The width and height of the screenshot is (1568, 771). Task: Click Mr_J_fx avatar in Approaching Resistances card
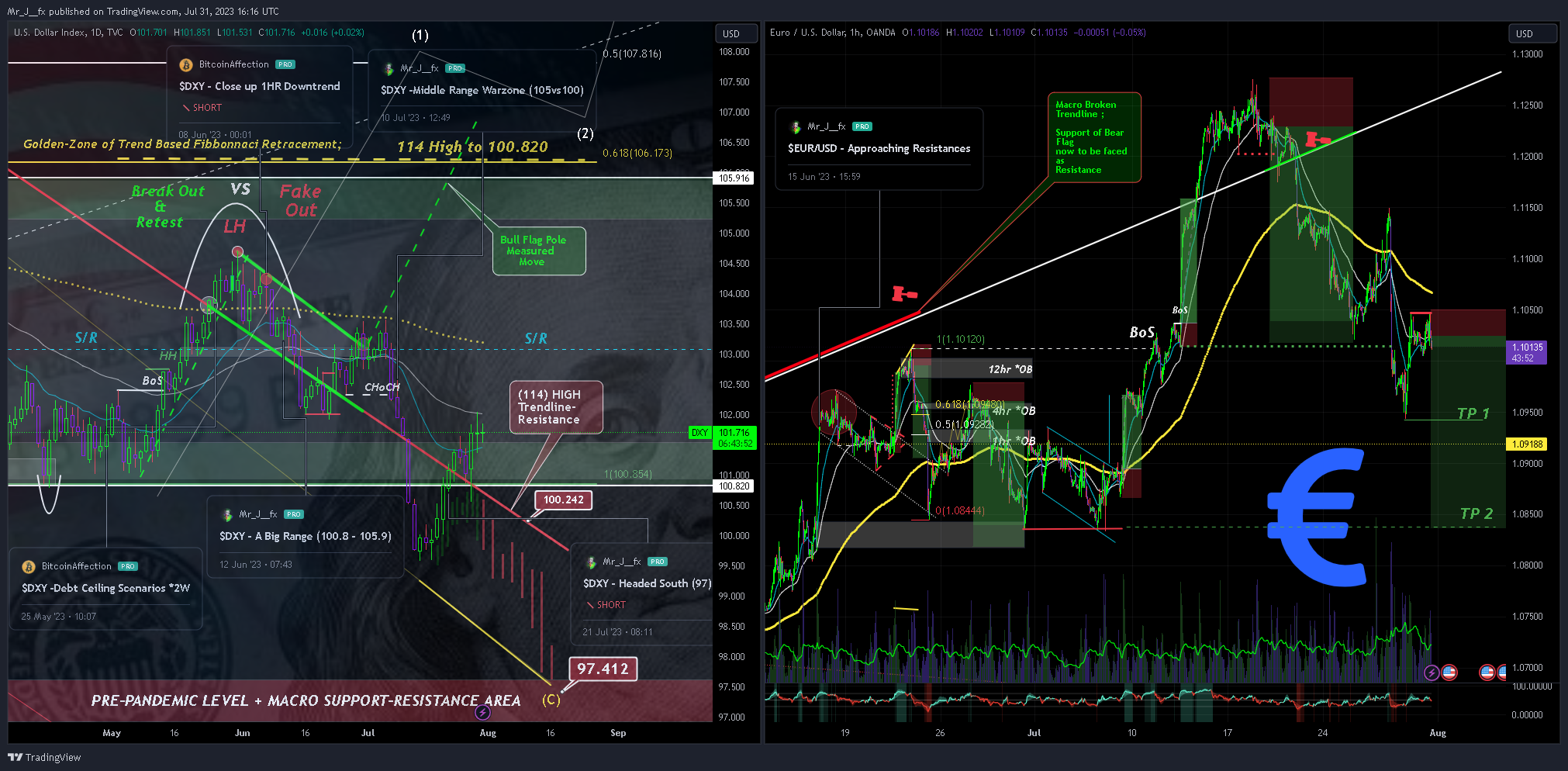point(796,126)
